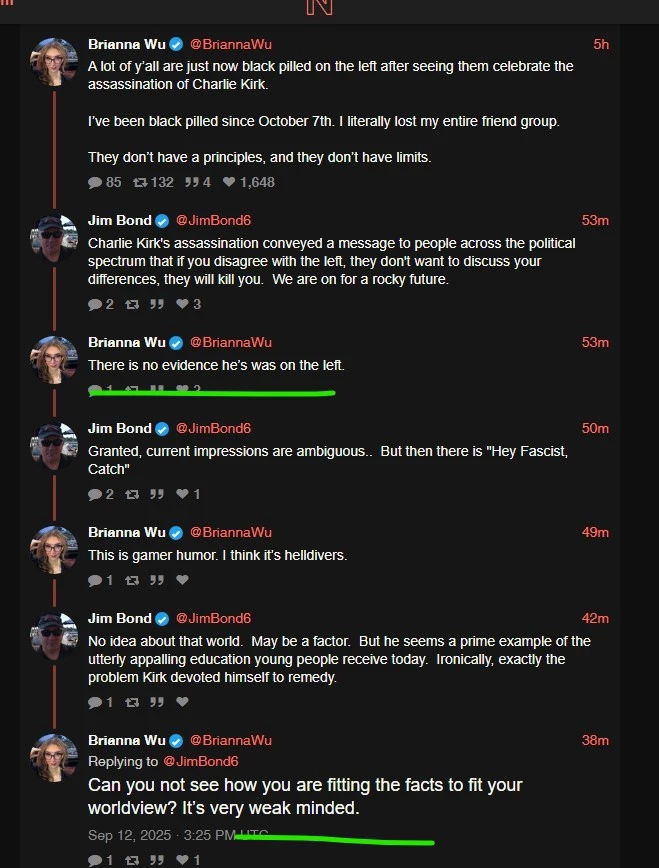659x868 pixels.
Task: Click the heart icon showing 3 likes
Action: [184, 304]
